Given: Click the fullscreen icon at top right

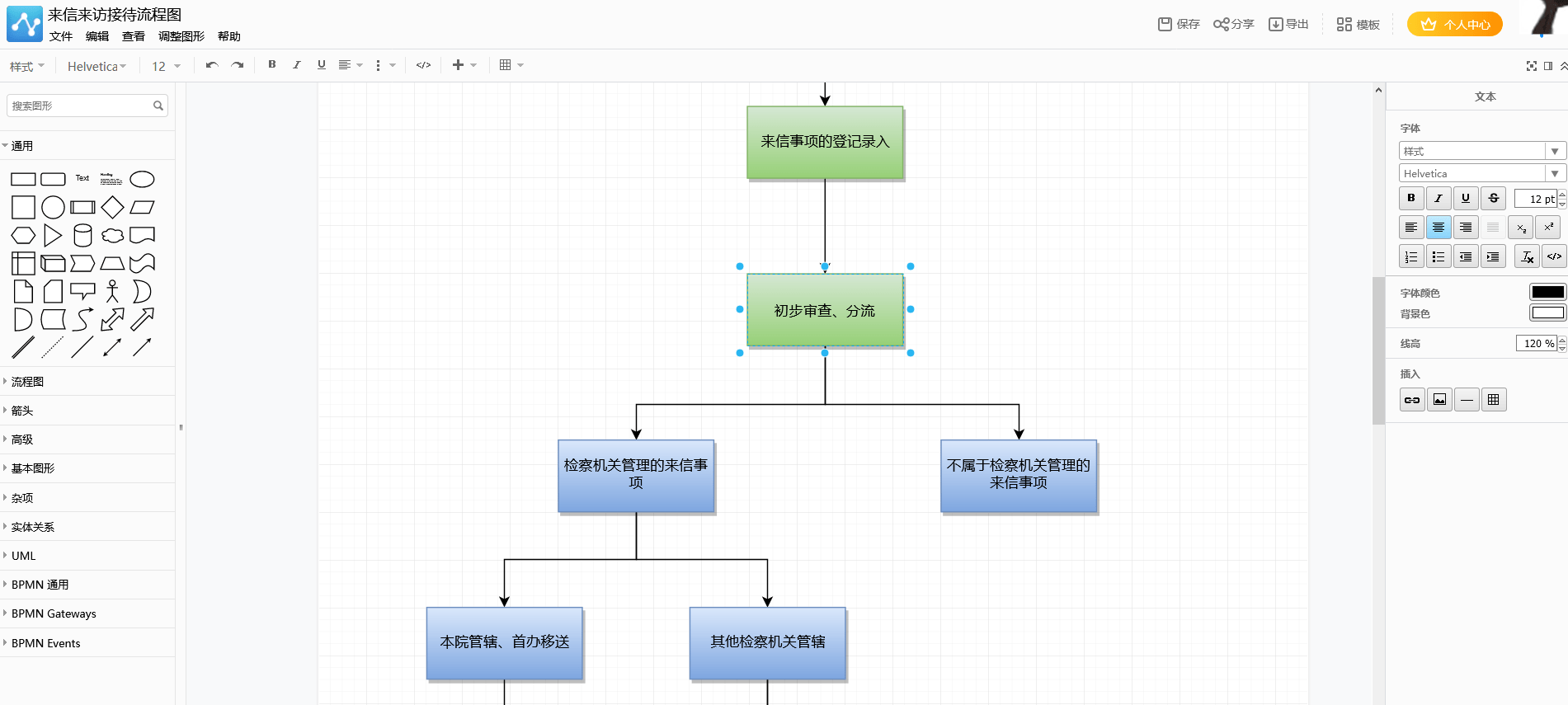Looking at the screenshot, I should pos(1532,66).
